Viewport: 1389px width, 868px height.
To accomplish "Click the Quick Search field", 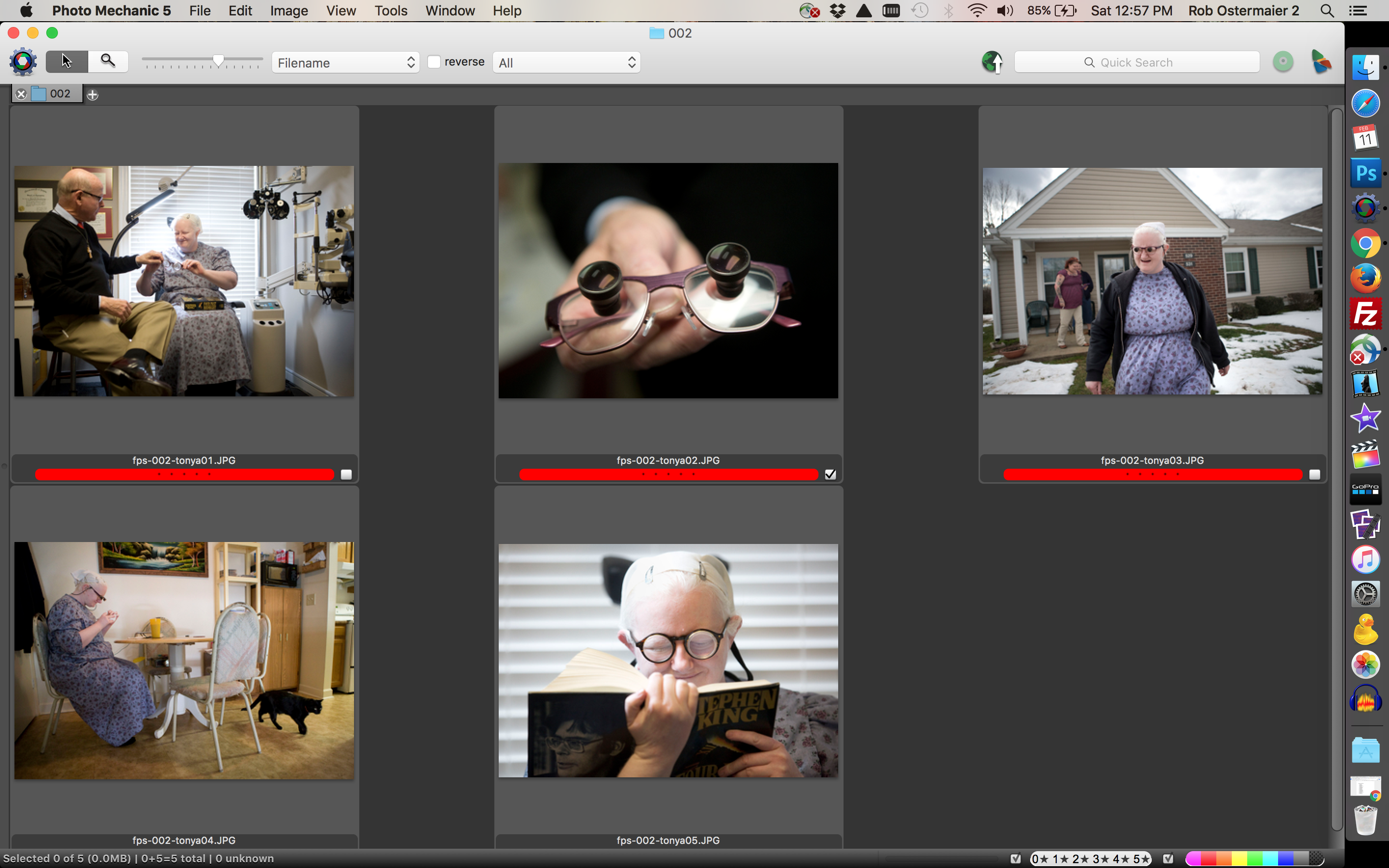I will [x=1136, y=63].
